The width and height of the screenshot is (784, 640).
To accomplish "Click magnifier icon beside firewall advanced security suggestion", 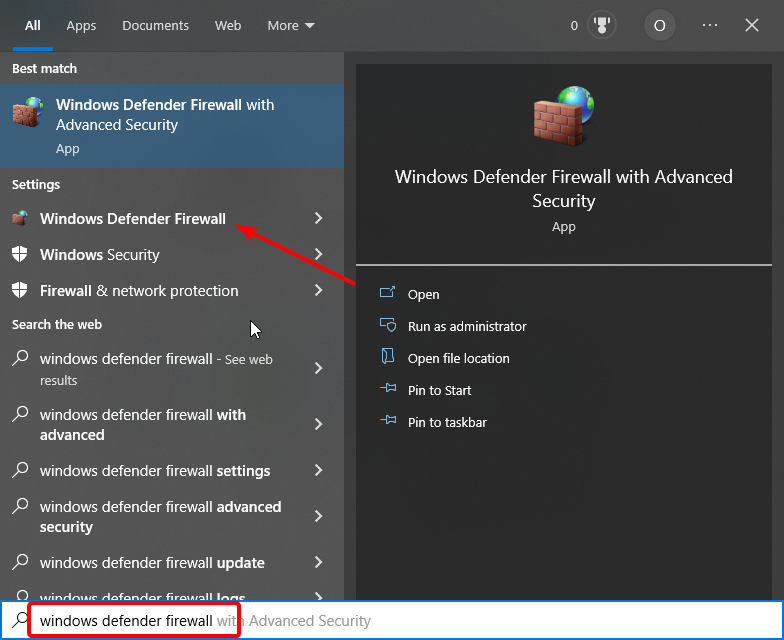I will click(x=20, y=506).
